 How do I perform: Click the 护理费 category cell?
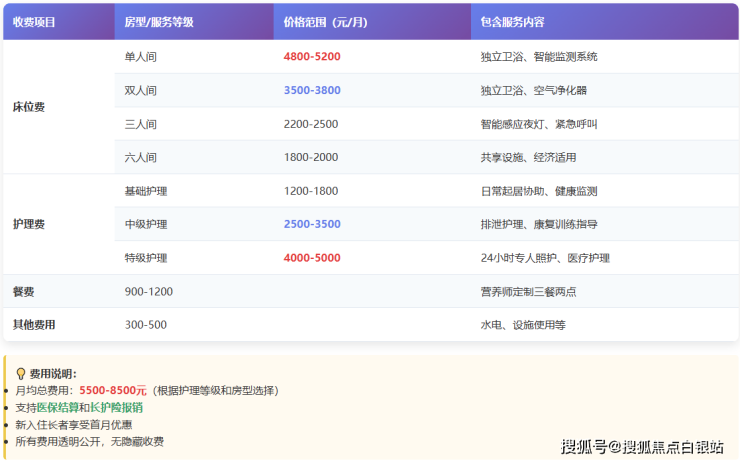click(28, 224)
